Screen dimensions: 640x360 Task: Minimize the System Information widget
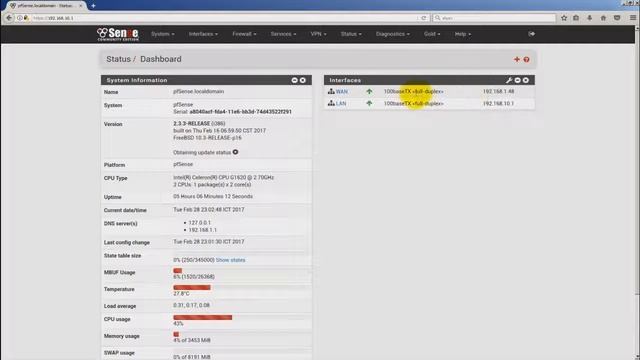[295, 80]
